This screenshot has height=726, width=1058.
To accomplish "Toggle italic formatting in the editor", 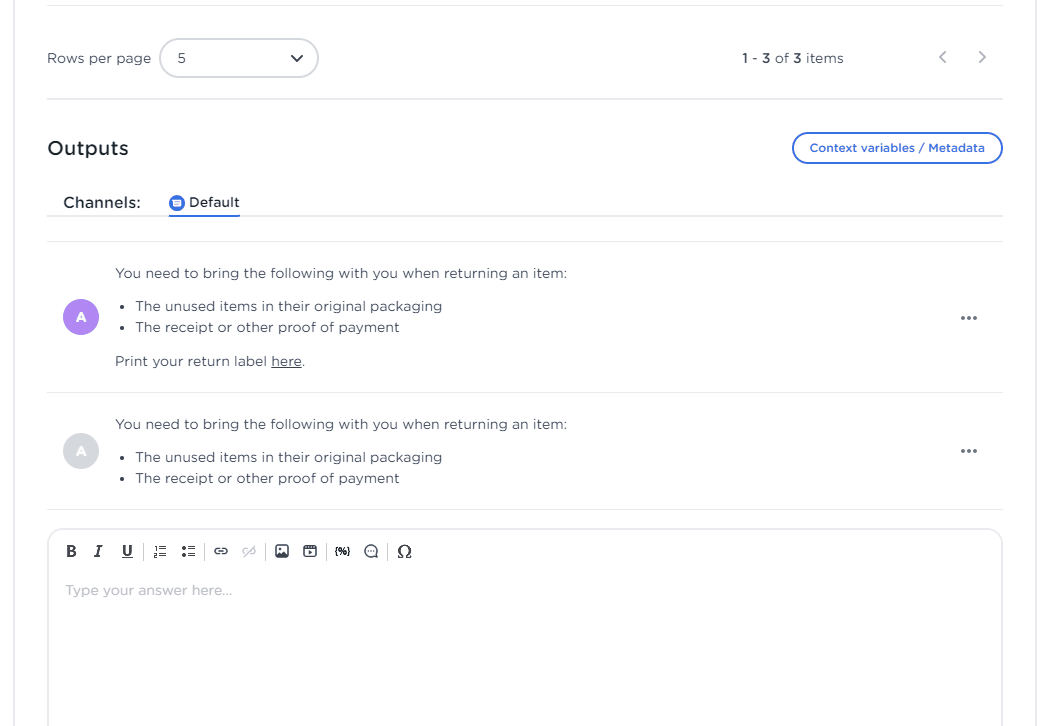I will pyautogui.click(x=98, y=551).
